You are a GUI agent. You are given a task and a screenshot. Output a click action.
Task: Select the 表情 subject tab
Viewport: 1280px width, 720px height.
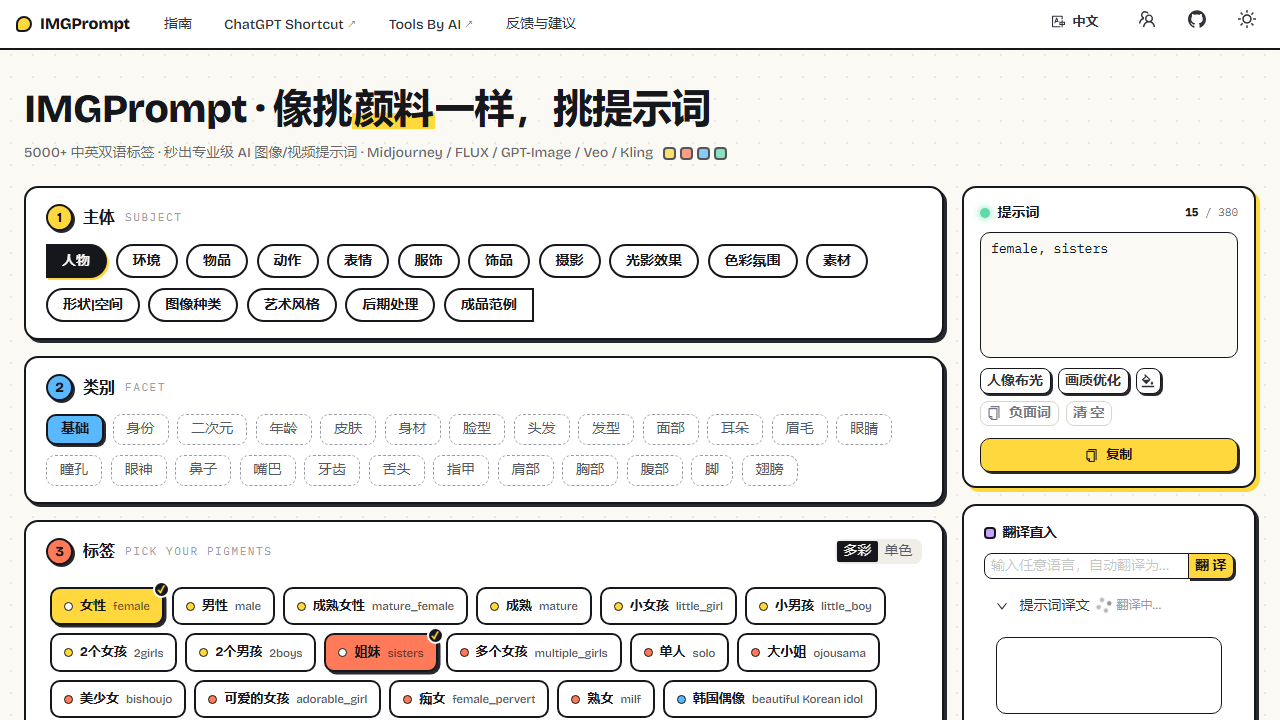[358, 261]
